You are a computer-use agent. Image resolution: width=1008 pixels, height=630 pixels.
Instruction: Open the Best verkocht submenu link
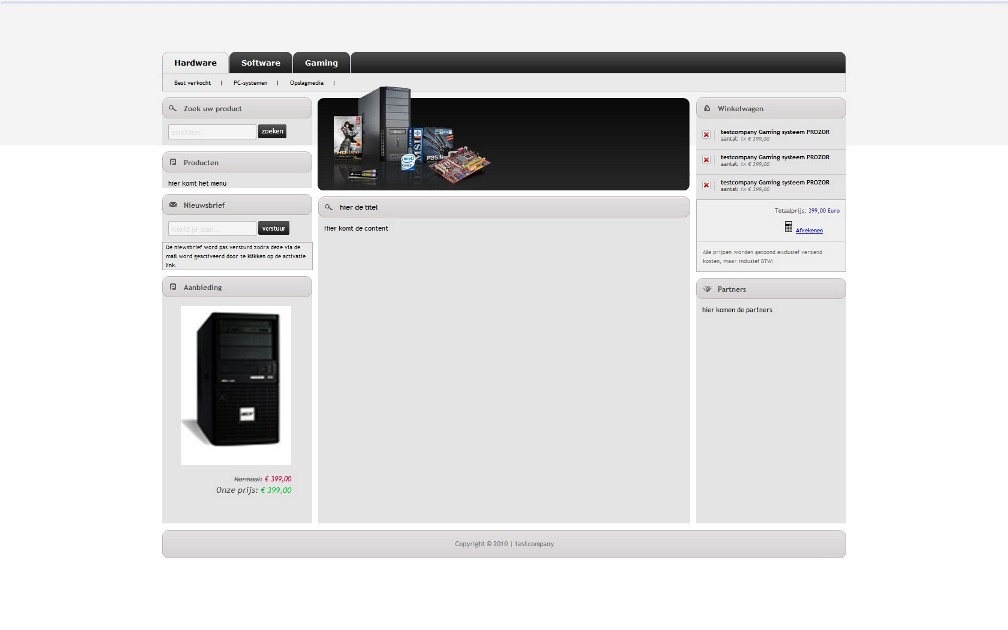click(x=192, y=83)
